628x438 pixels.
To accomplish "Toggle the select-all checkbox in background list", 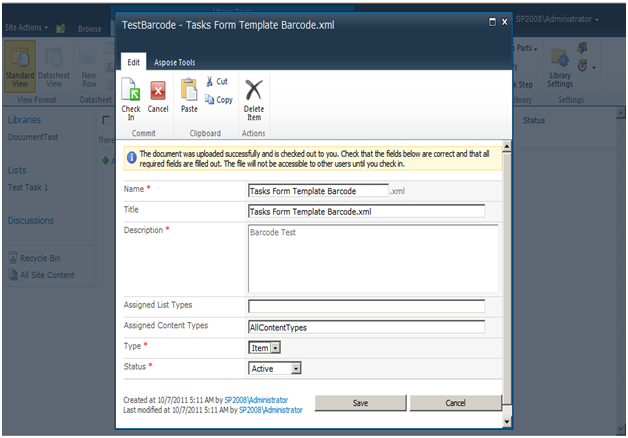I will pos(106,120).
